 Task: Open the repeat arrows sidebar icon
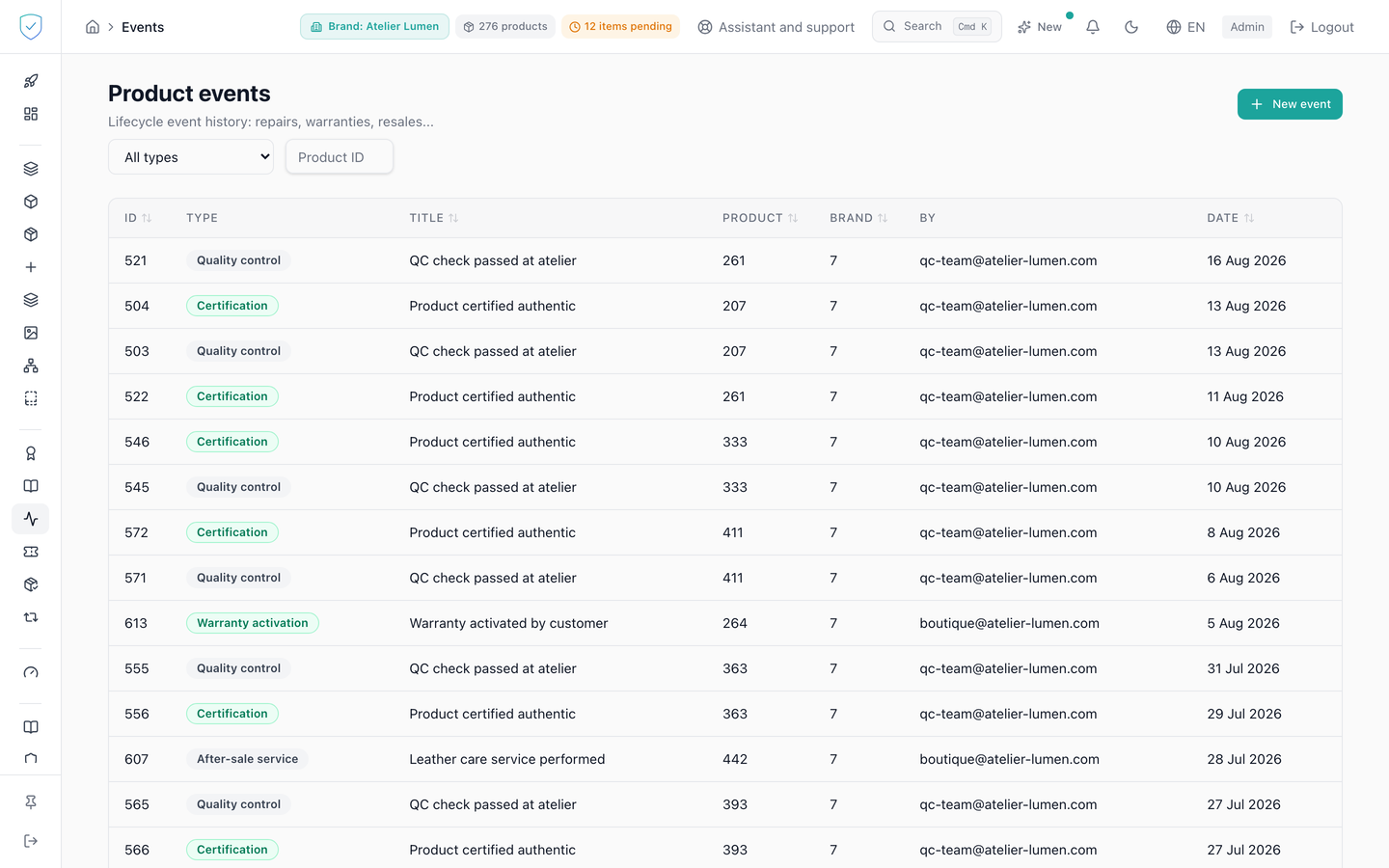pos(31,617)
